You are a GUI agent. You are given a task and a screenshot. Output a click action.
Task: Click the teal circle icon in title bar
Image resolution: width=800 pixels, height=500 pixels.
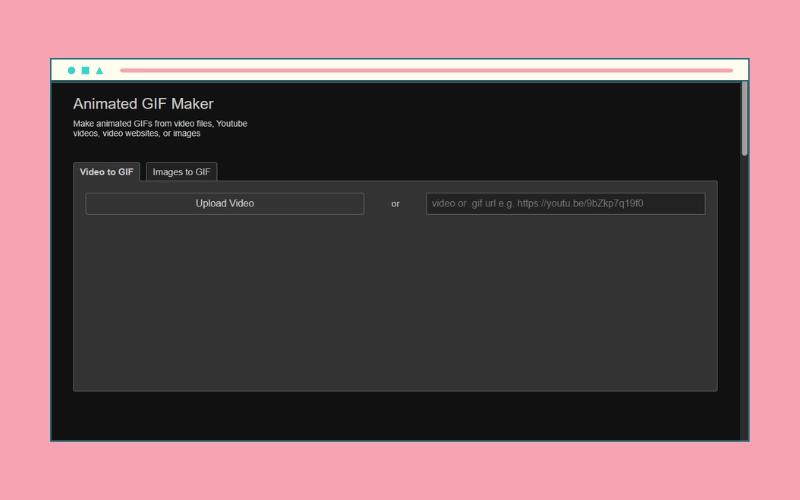71,71
